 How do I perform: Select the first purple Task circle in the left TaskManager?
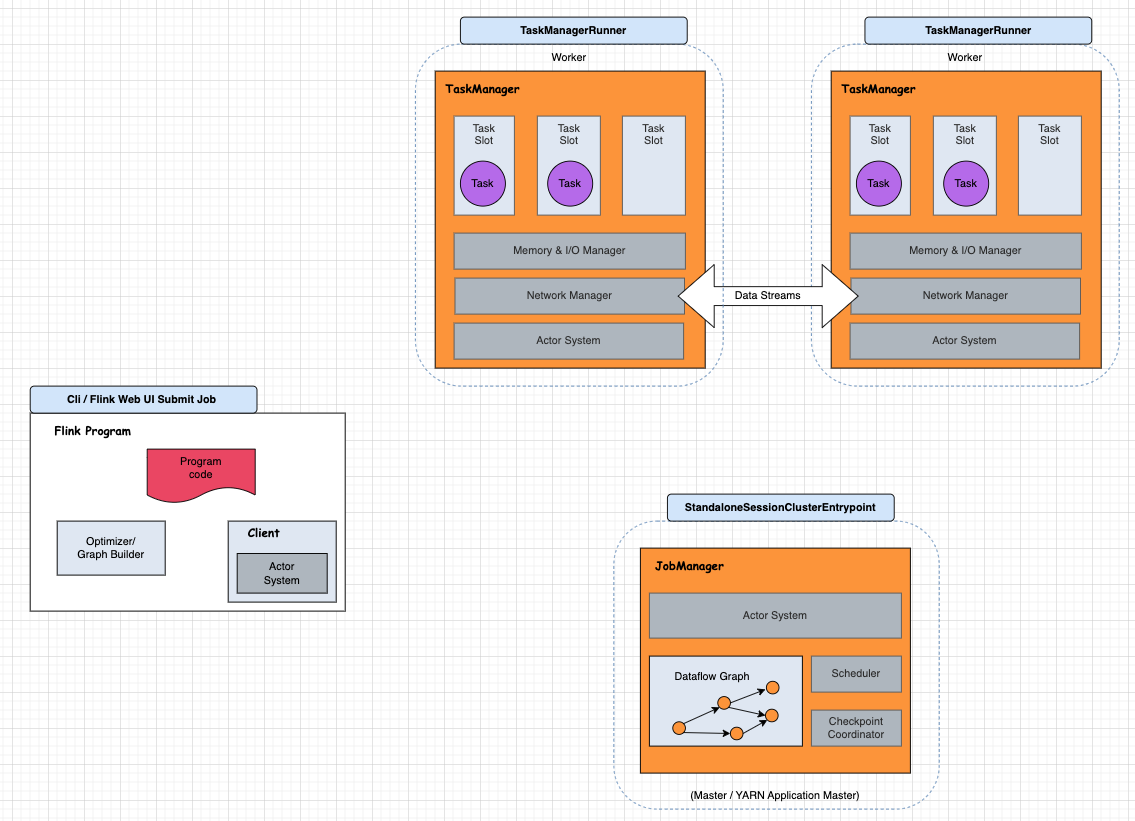coord(483,183)
